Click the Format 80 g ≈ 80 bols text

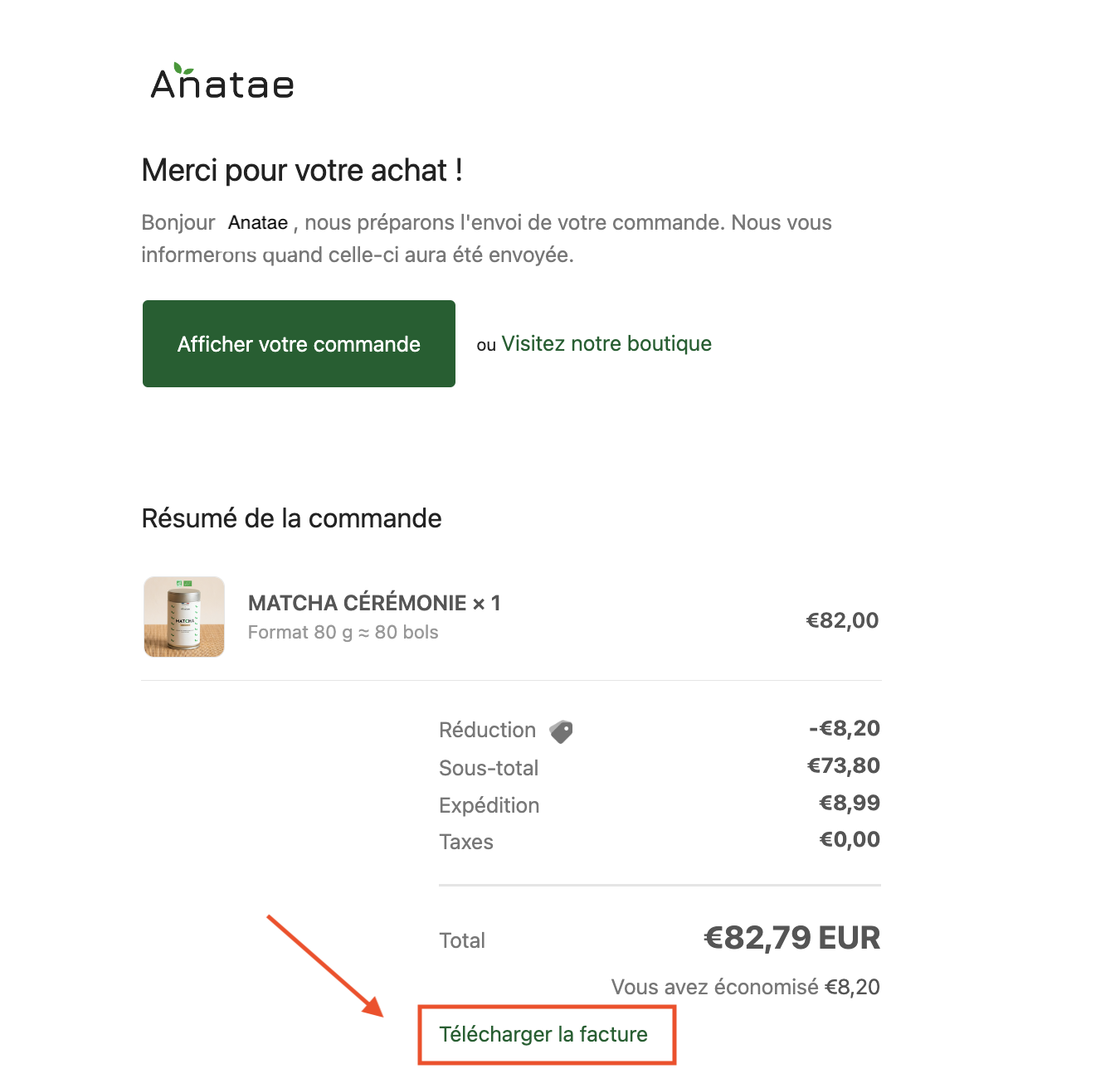343,633
